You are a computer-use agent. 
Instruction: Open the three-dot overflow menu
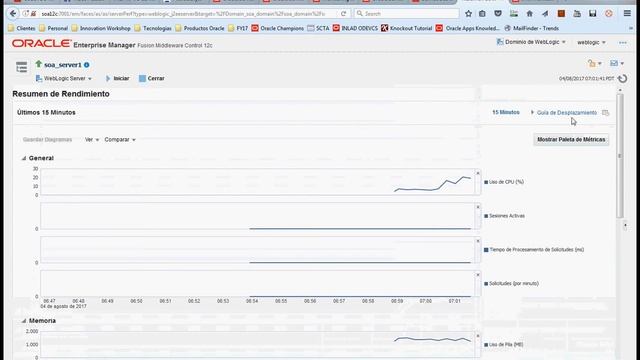coord(622,42)
